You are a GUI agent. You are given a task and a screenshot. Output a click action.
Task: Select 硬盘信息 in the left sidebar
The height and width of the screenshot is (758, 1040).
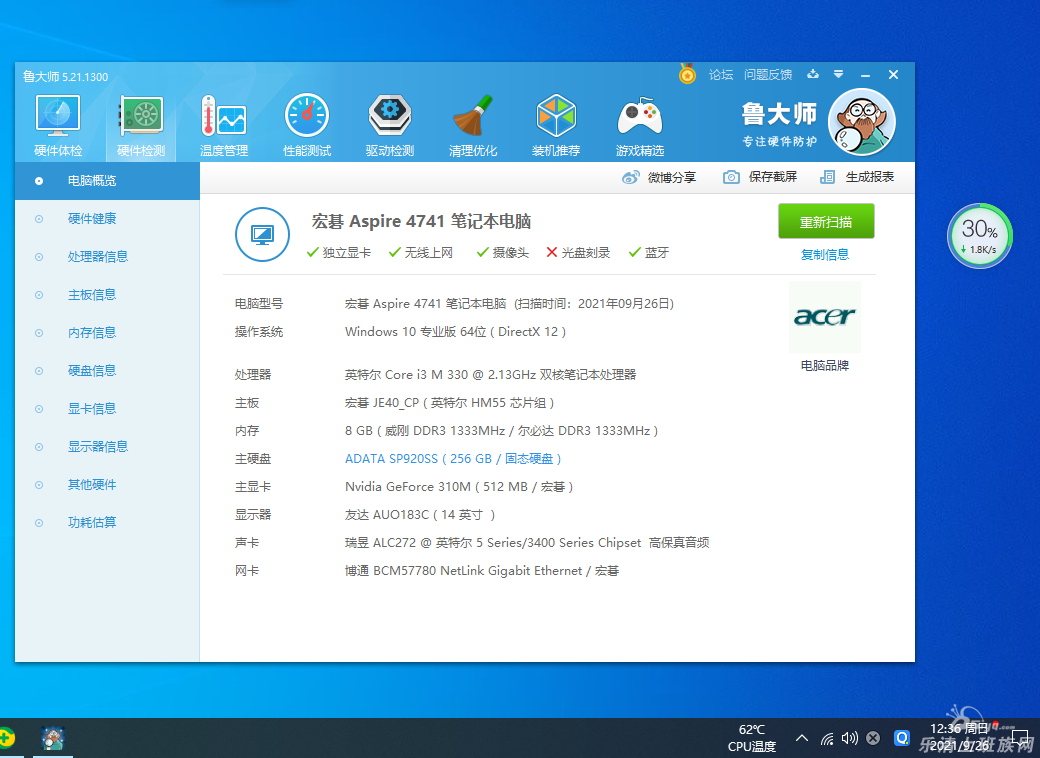91,371
